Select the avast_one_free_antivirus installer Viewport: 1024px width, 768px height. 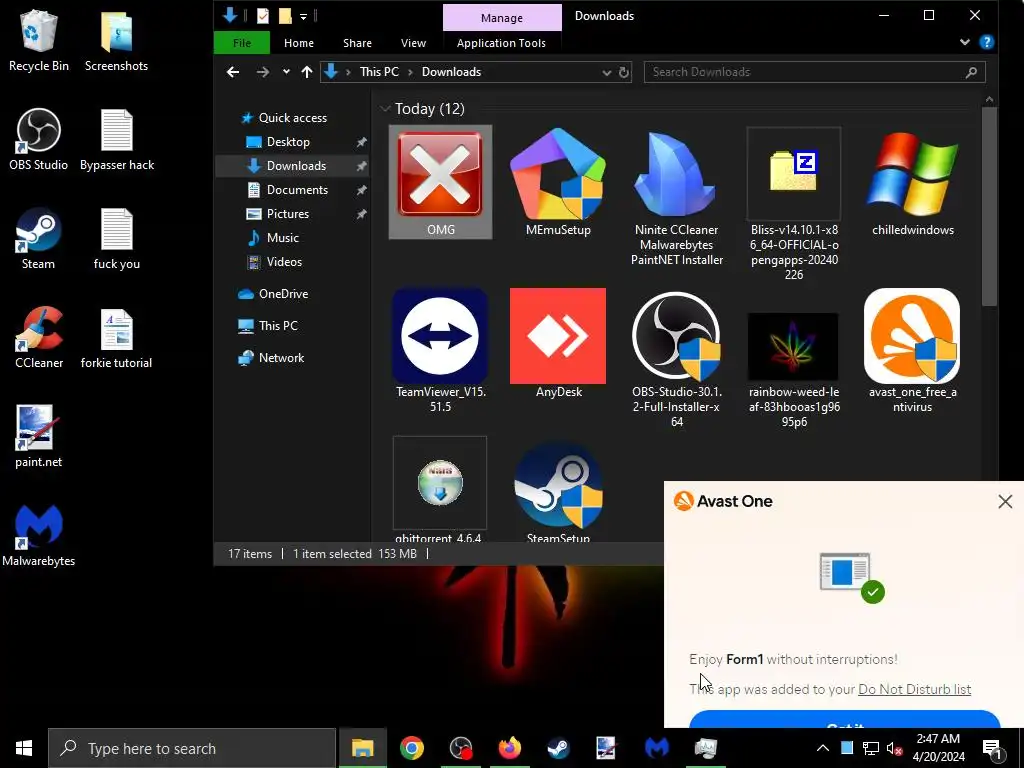click(x=912, y=351)
